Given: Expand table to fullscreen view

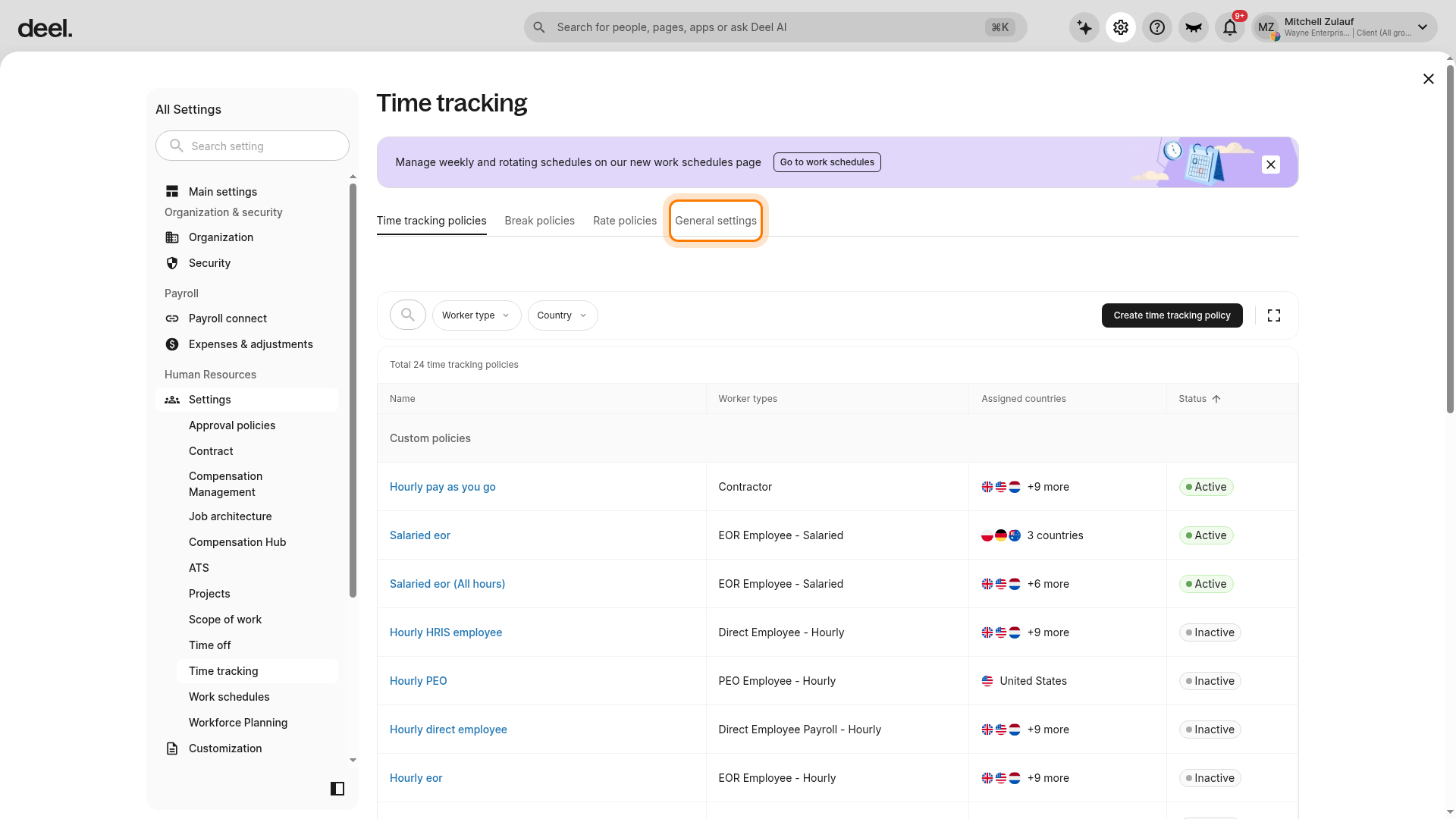Looking at the screenshot, I should point(1274,315).
